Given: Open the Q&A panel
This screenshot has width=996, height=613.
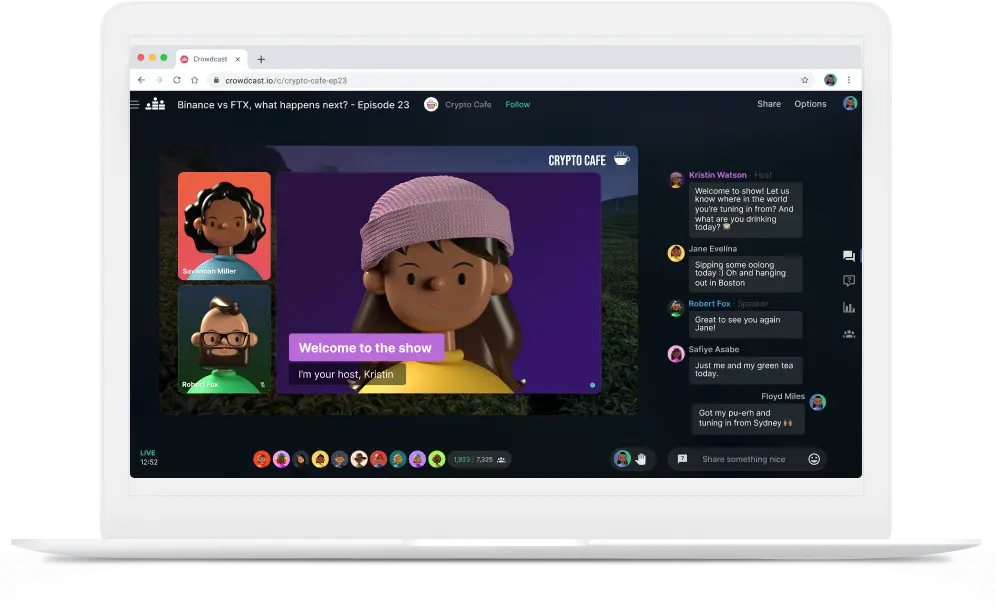Looking at the screenshot, I should point(848,281).
